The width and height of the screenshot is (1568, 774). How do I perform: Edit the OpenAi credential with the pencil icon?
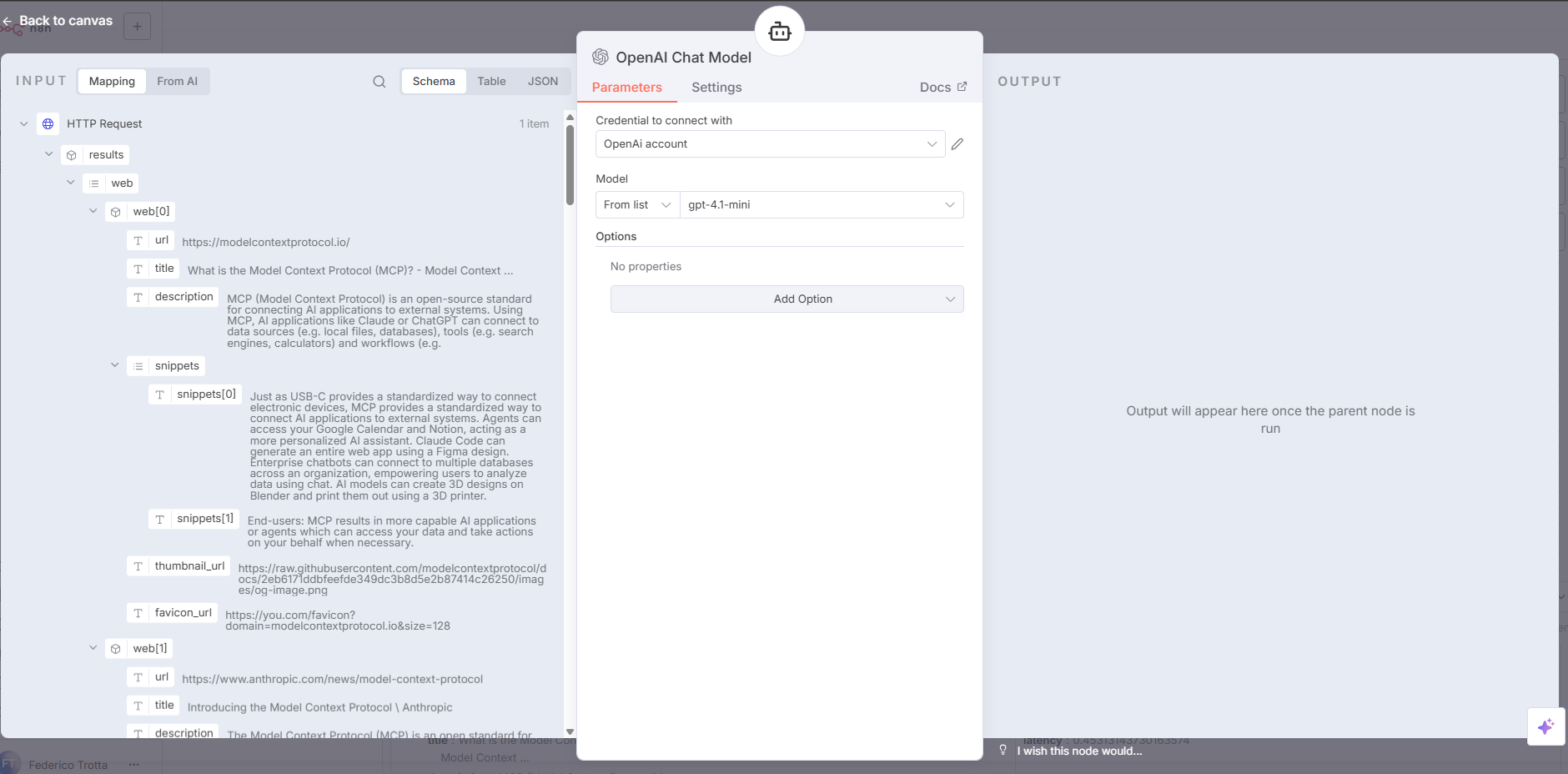coord(957,144)
